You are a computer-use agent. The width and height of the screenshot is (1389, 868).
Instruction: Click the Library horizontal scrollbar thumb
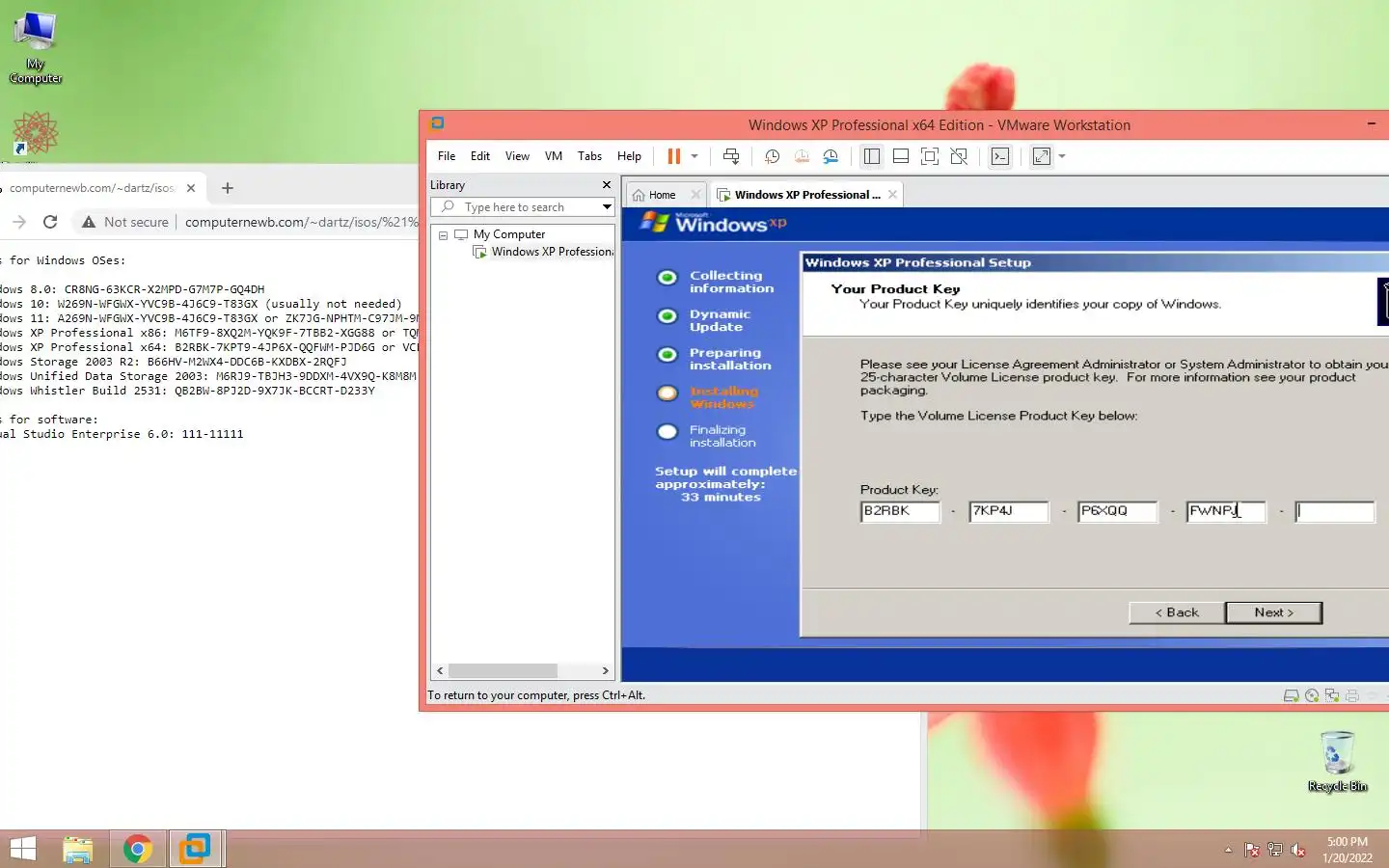pos(503,670)
